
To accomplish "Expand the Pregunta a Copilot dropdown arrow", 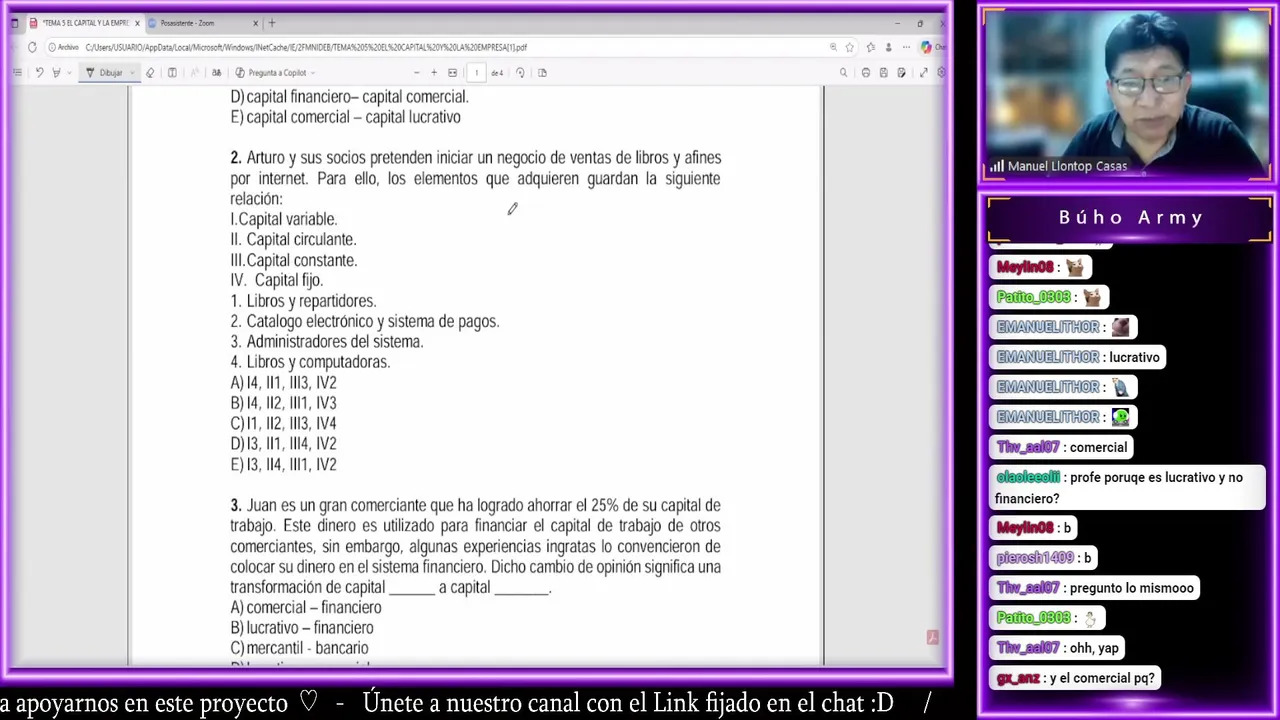I will click(x=313, y=72).
